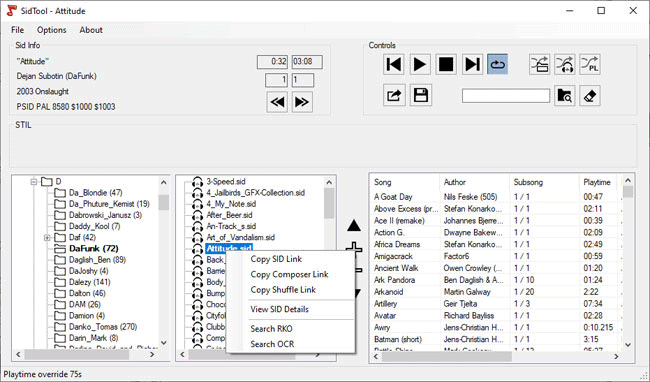The width and height of the screenshot is (650, 382).
Task: Select Art_of_Vandalism.sid file
Action: tap(240, 237)
